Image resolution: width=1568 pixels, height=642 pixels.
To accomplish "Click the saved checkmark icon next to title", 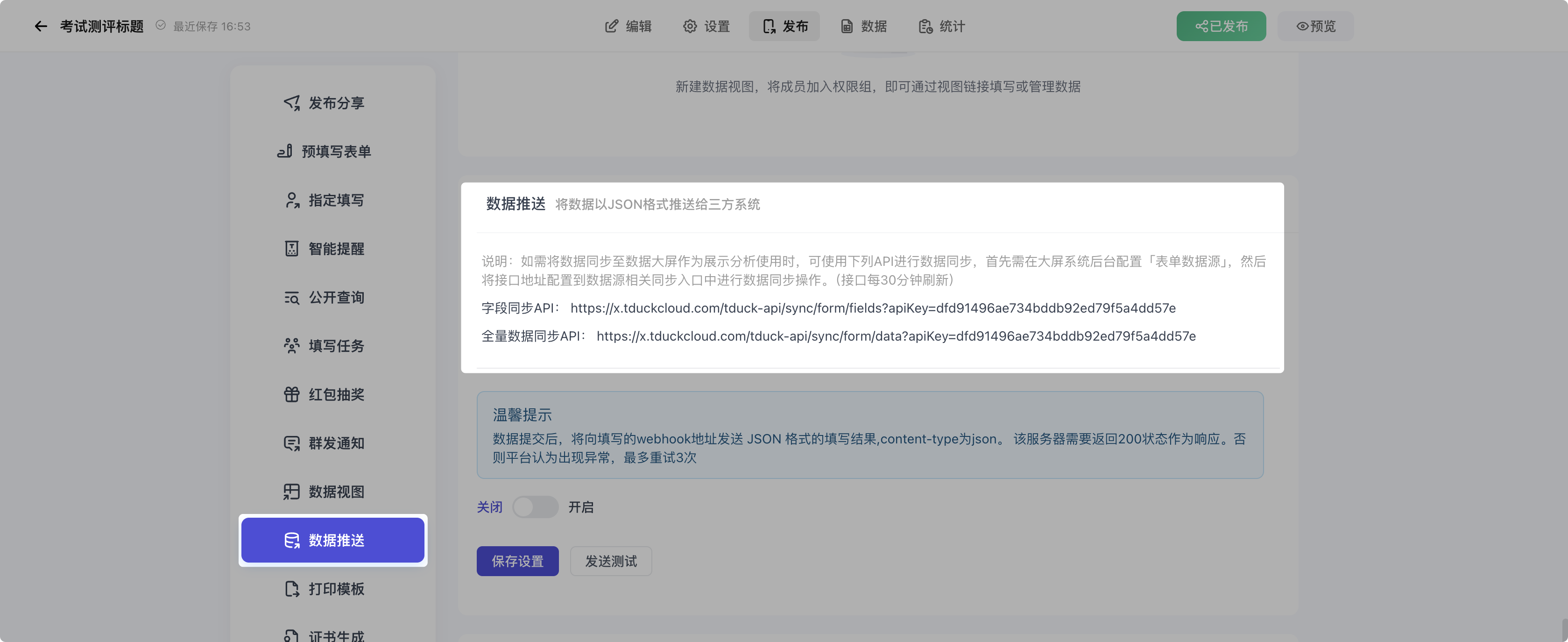I will 161,25.
